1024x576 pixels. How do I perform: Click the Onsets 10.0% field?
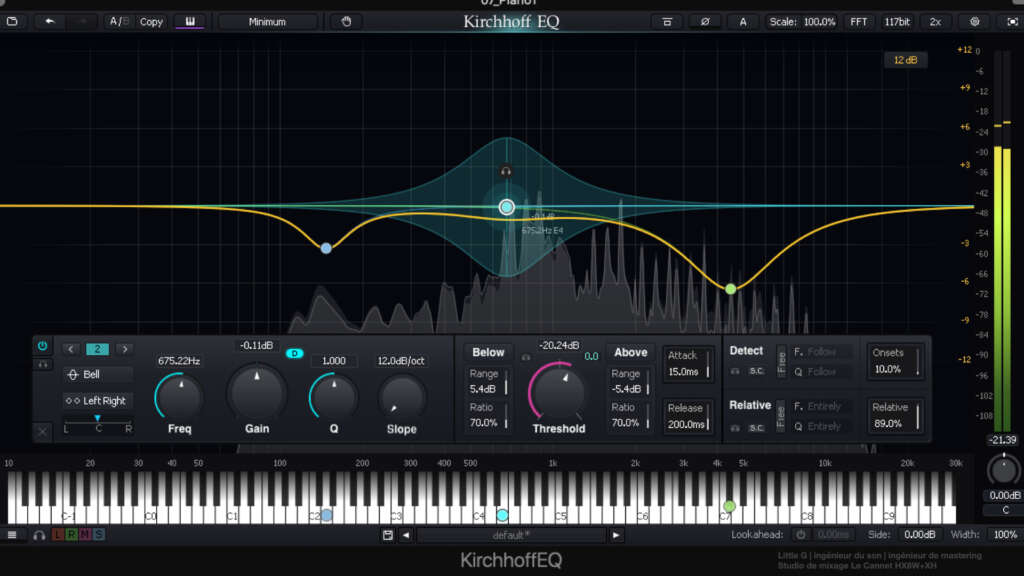(895, 361)
